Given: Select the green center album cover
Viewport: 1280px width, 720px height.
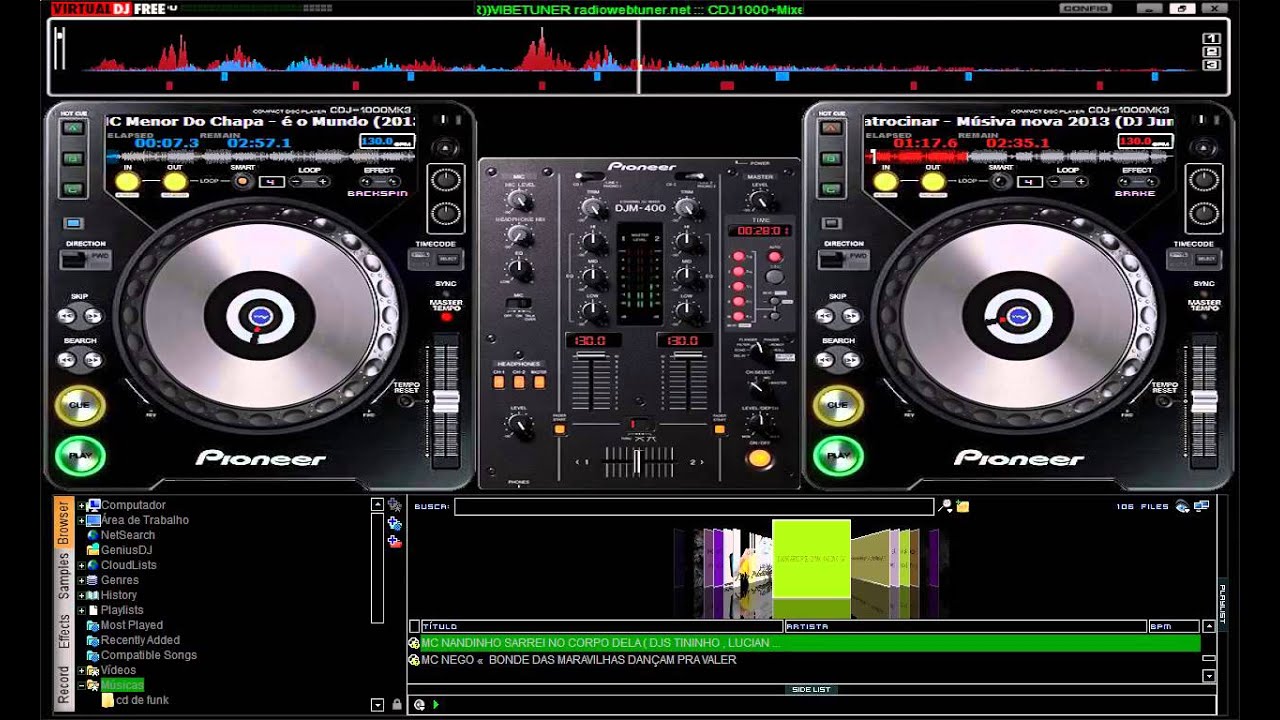Looking at the screenshot, I should pyautogui.click(x=811, y=558).
